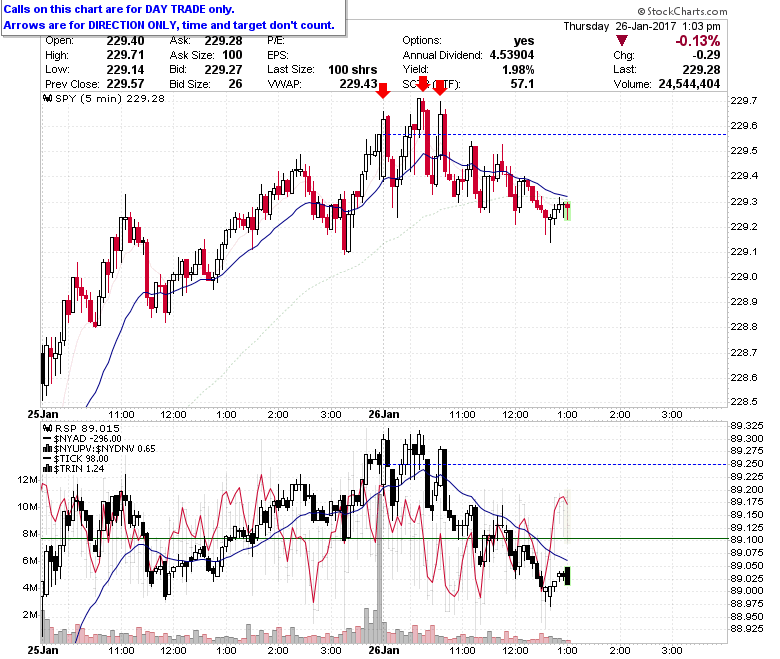
Task: Click the Annual Dividend value 4.53904
Action: pos(512,55)
